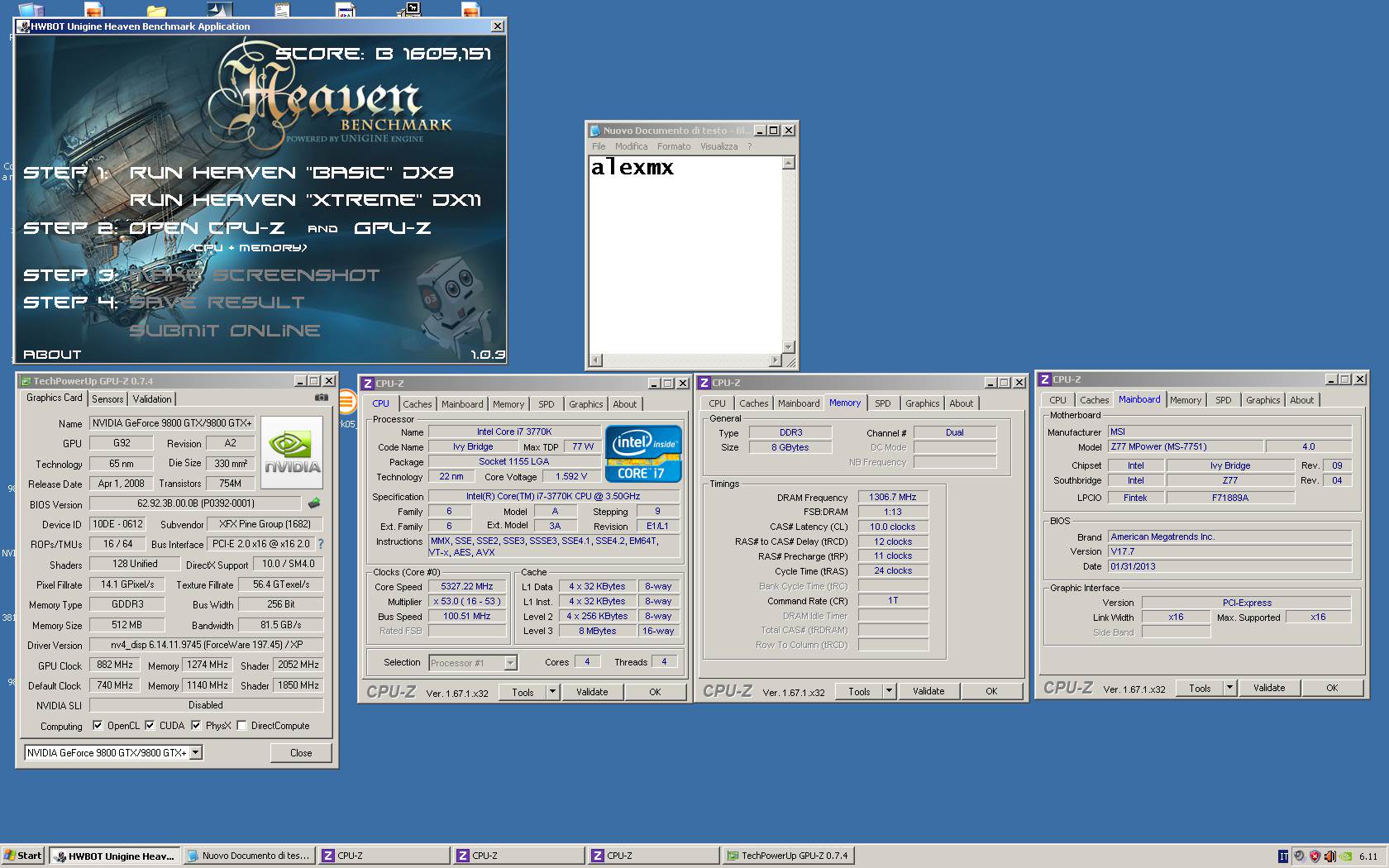
Task: Switch to TechPowerUp GPU-Z taskbar button
Action: tap(788, 856)
